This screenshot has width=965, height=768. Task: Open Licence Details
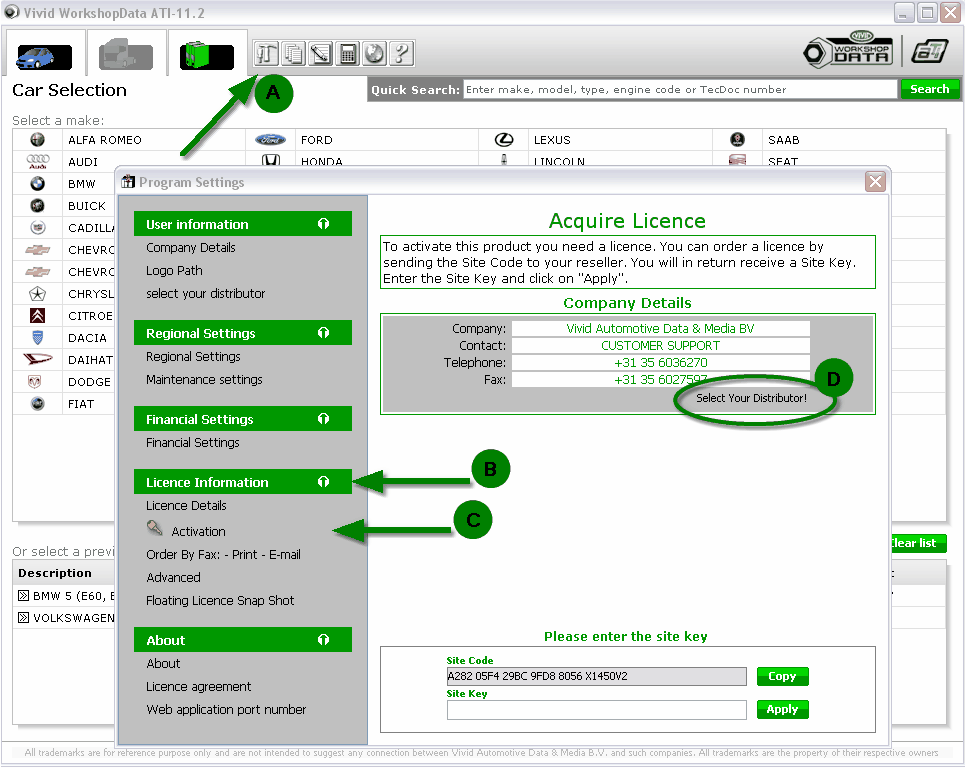(x=186, y=506)
